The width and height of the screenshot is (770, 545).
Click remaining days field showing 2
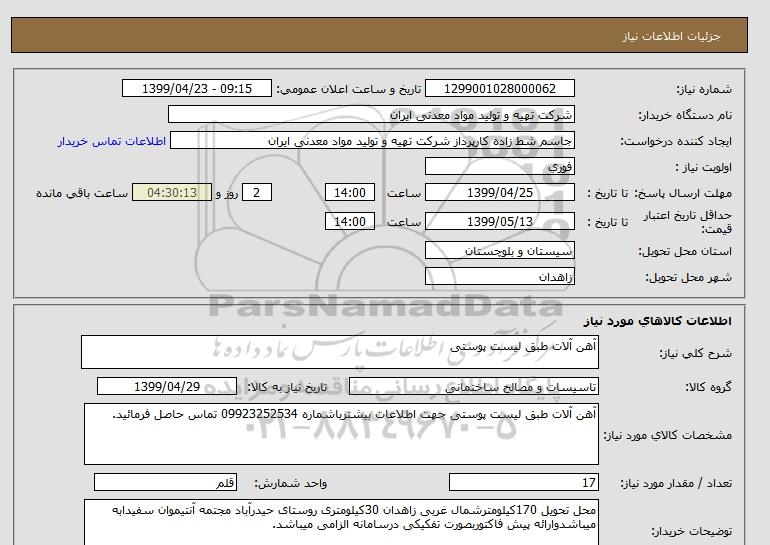[257, 192]
